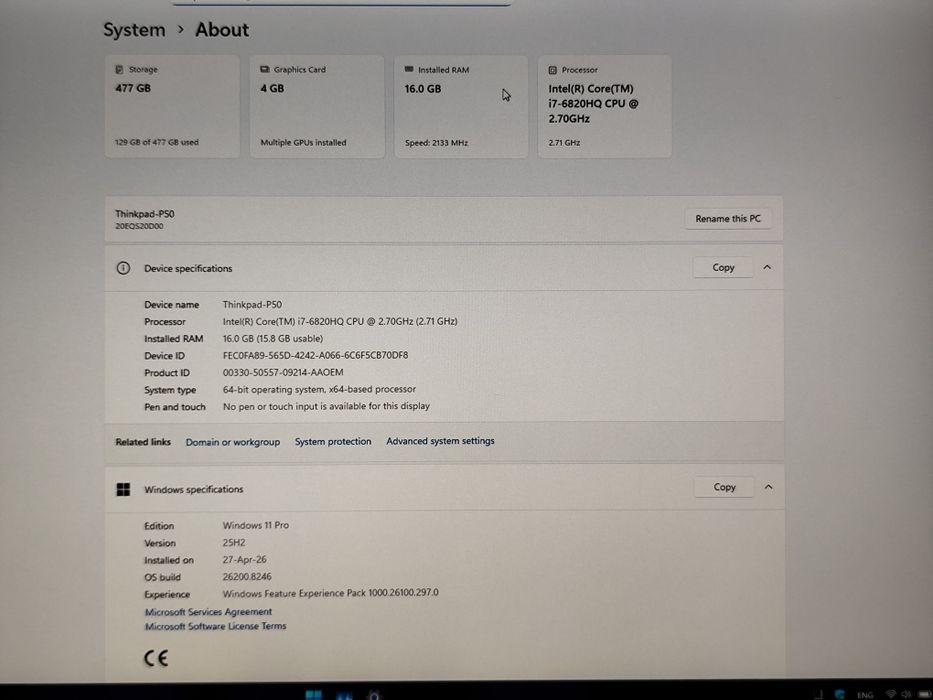This screenshot has height=700, width=933.
Task: Click Installed on date 27-Apr-26
Action: 245,560
